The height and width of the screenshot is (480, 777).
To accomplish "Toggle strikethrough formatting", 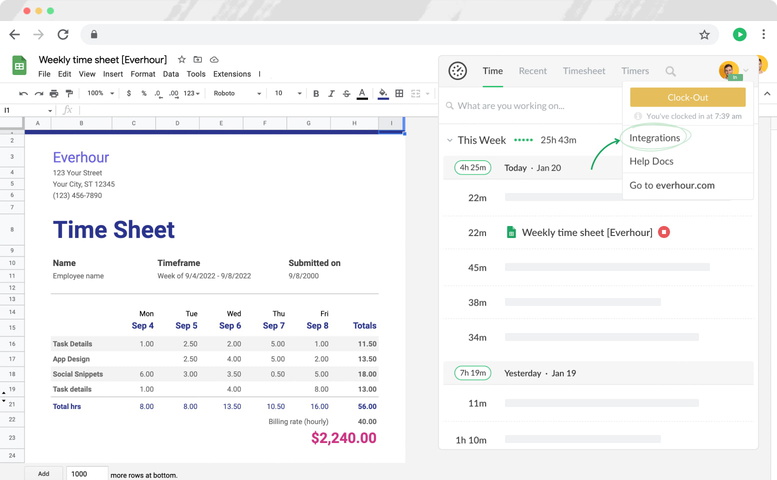I will tap(346, 93).
